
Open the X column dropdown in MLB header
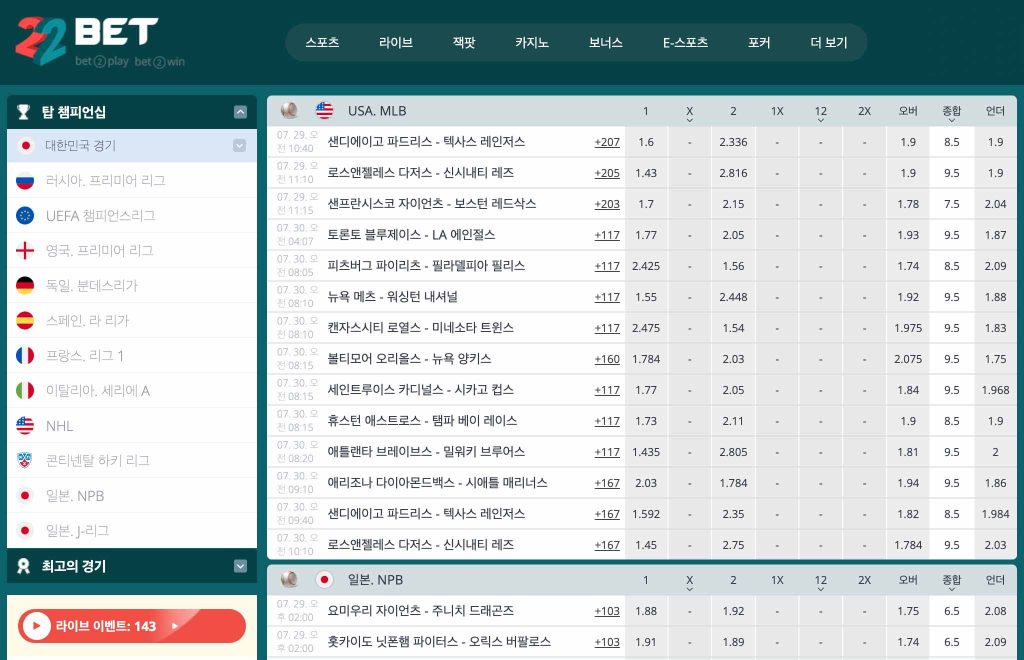690,120
